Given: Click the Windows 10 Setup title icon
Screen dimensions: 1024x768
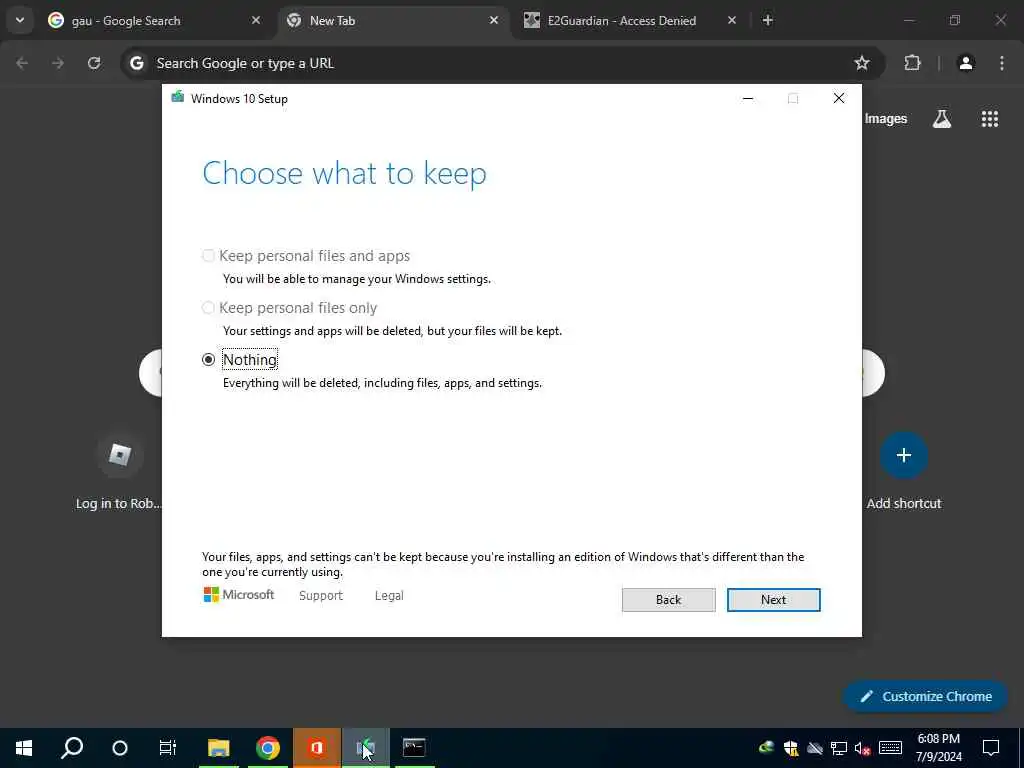Looking at the screenshot, I should [x=178, y=98].
